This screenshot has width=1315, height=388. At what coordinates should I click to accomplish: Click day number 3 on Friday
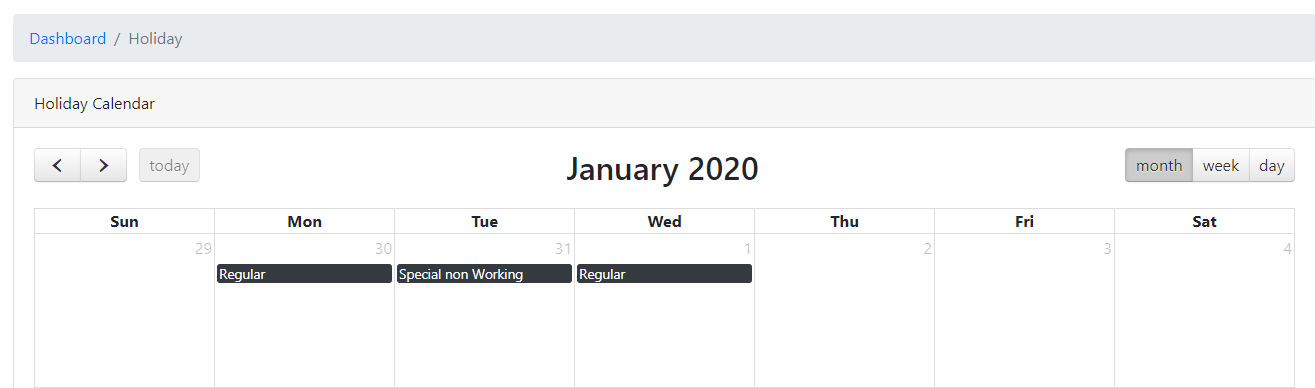[1107, 248]
